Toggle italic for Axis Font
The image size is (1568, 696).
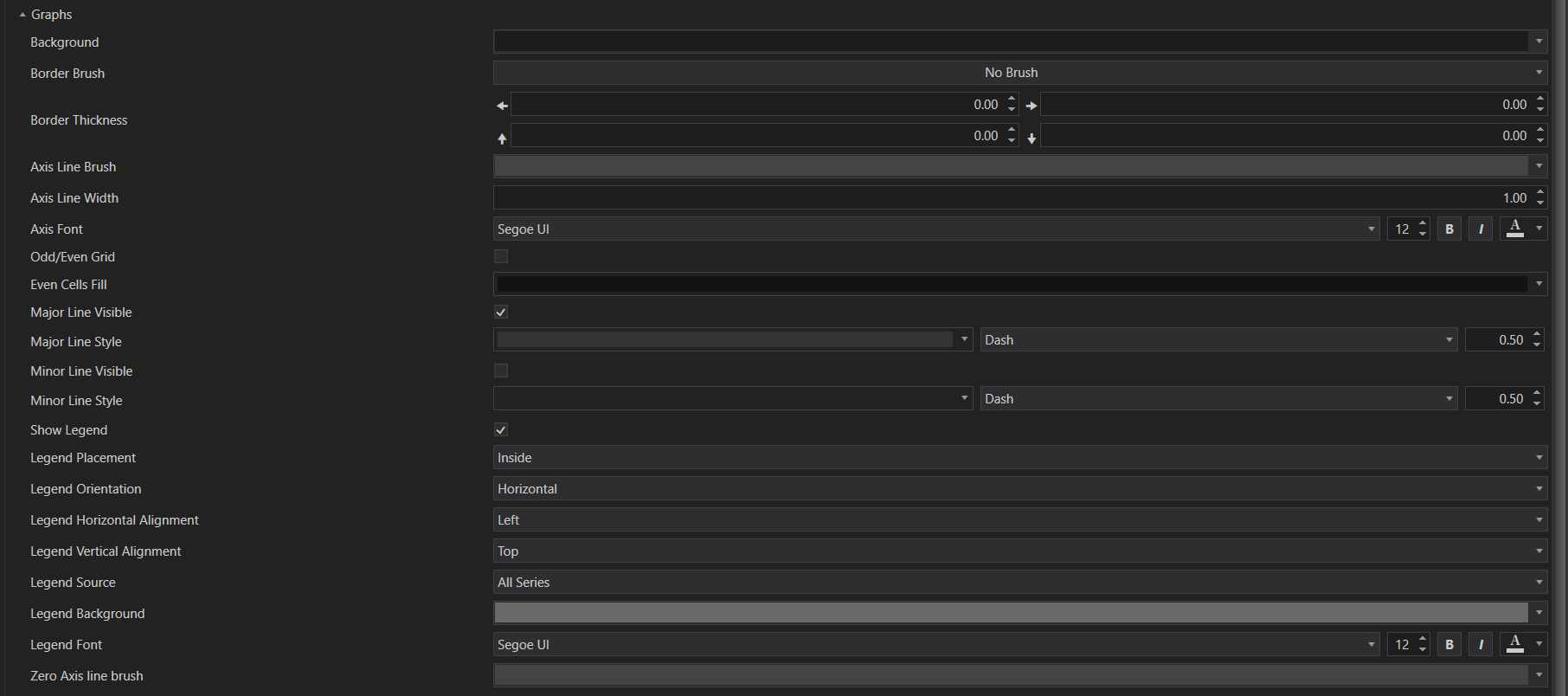pos(1481,229)
